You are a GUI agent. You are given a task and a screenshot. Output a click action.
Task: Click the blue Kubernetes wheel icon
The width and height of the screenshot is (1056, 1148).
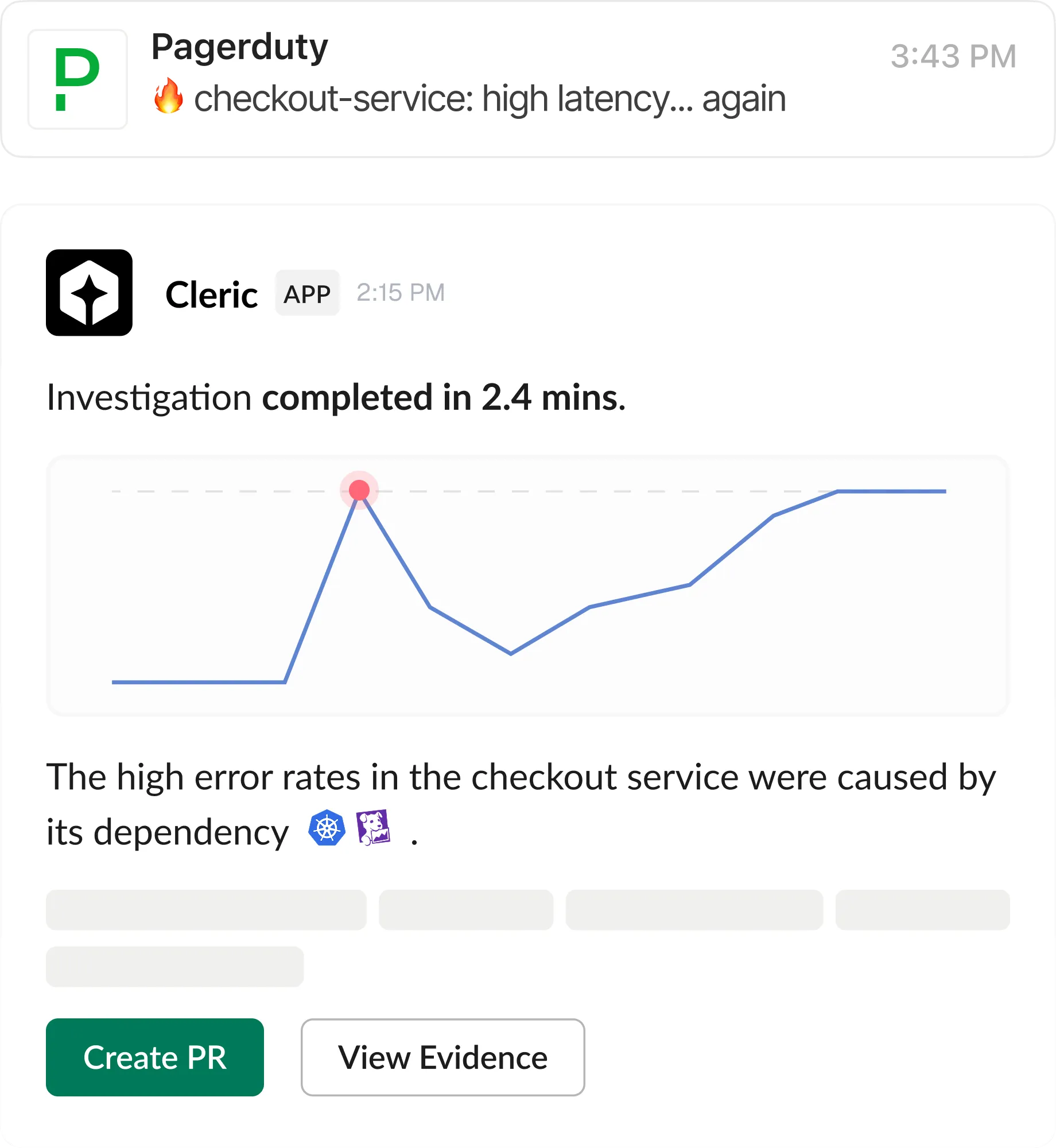pyautogui.click(x=327, y=828)
